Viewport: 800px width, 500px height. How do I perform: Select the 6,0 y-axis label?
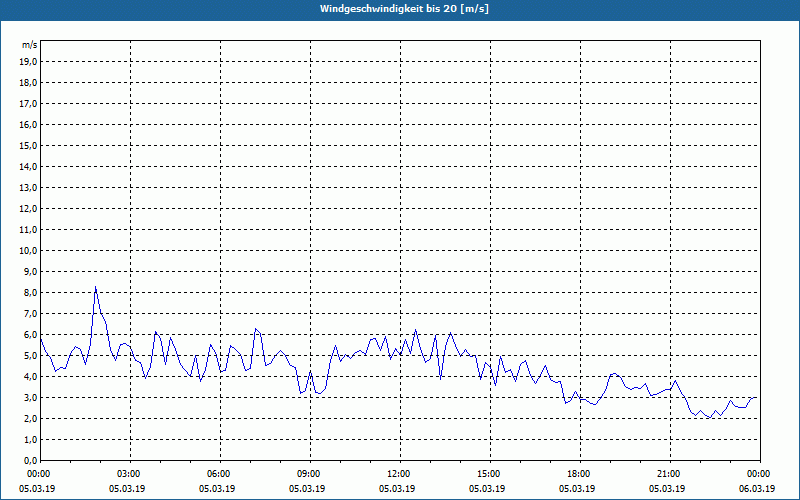pos(30,335)
